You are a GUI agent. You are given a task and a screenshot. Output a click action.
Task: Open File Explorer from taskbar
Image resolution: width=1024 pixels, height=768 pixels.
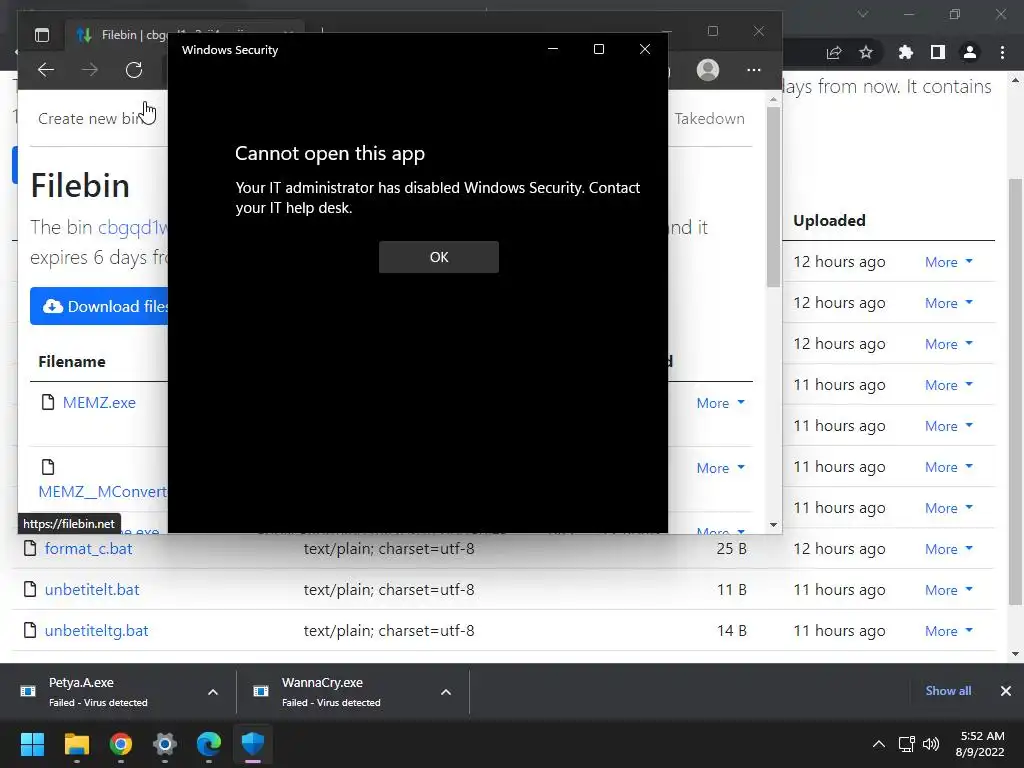click(x=76, y=744)
